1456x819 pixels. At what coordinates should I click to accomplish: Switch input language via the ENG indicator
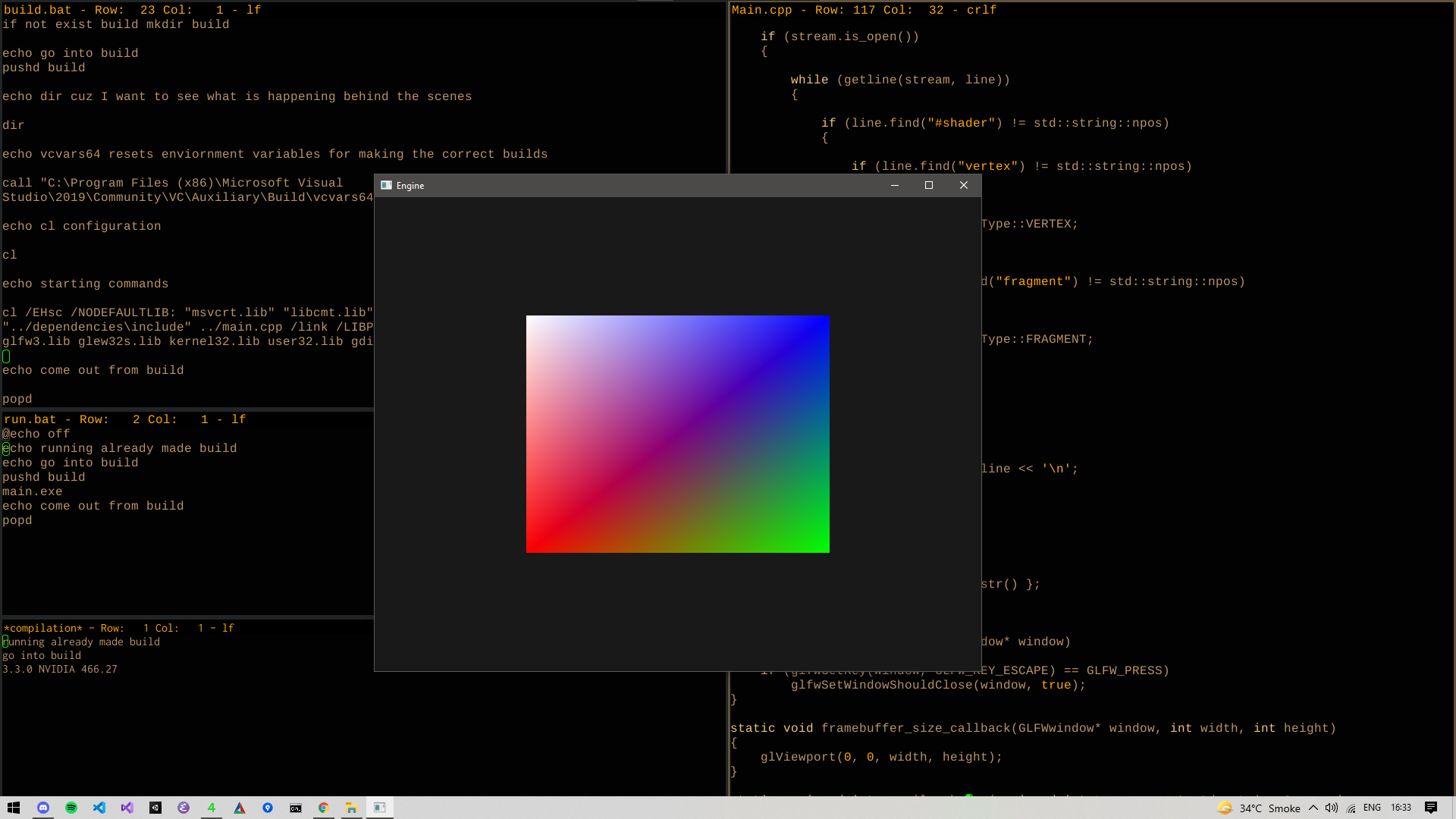[1373, 808]
